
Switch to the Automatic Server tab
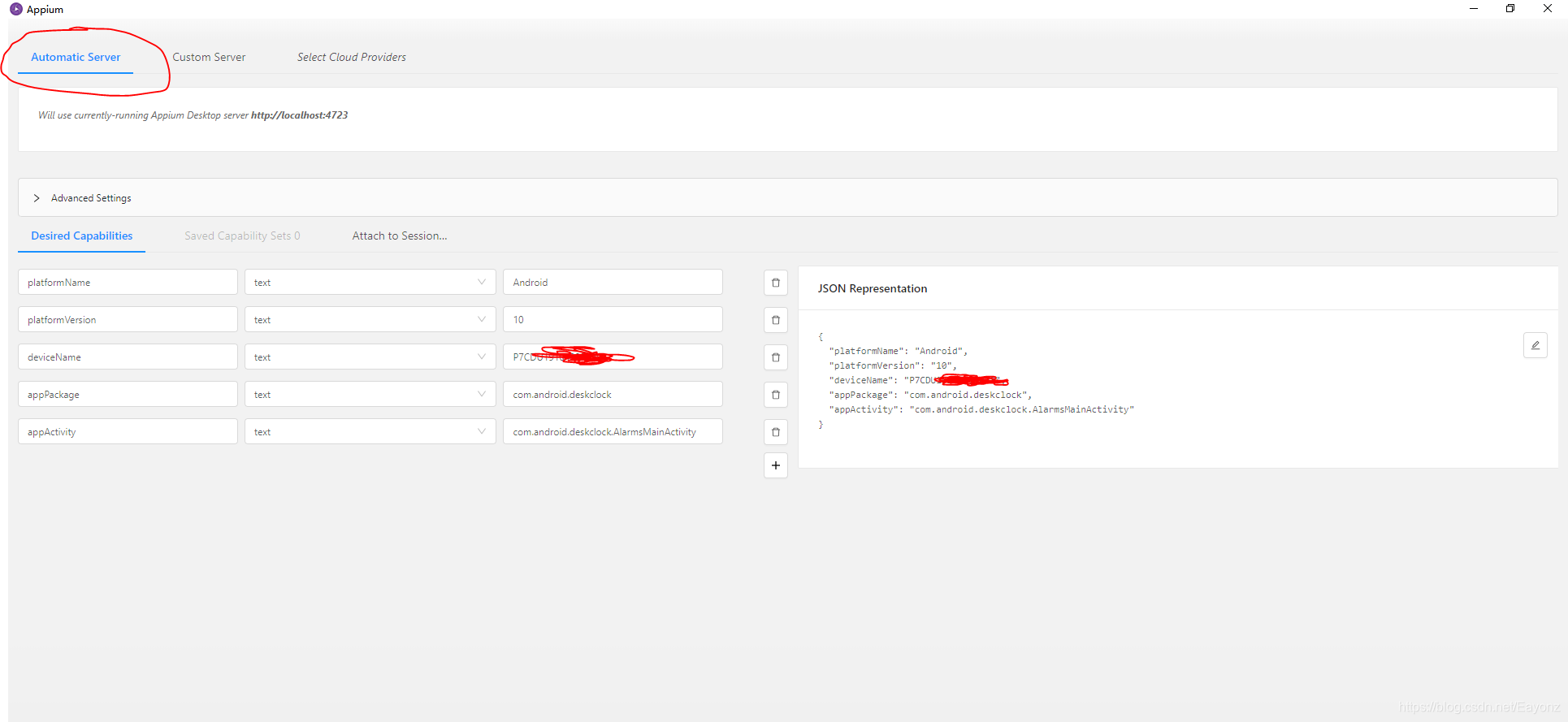click(76, 57)
